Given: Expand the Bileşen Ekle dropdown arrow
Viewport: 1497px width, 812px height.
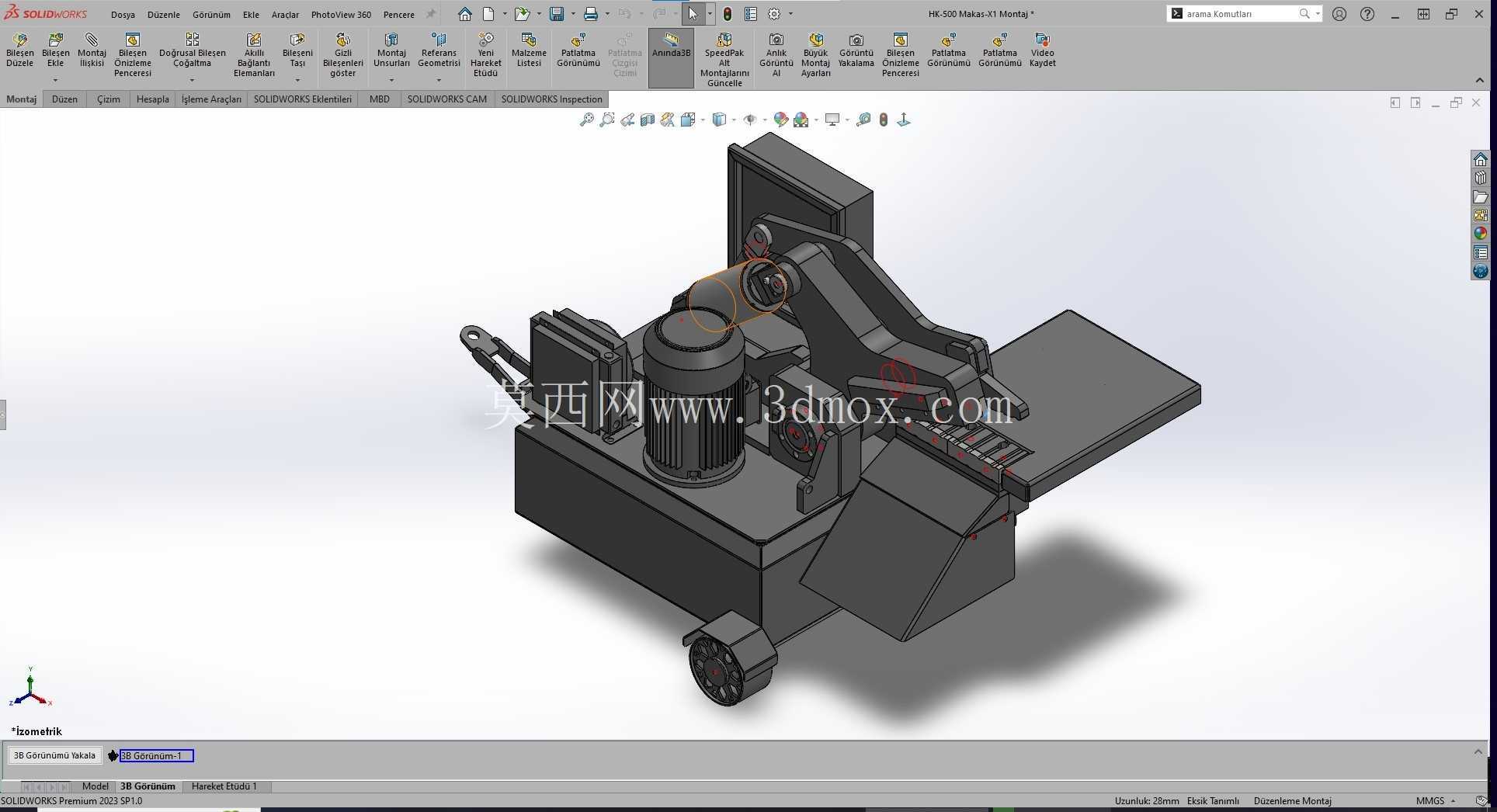Looking at the screenshot, I should [55, 80].
